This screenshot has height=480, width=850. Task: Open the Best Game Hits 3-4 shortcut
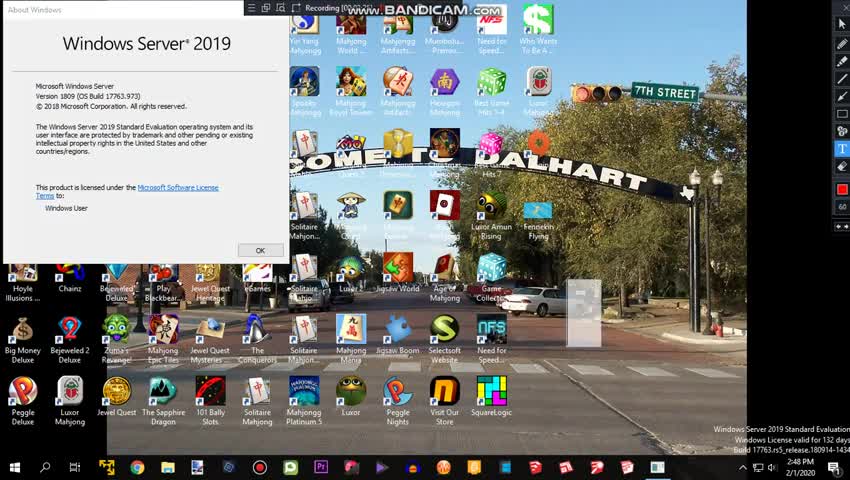491,92
